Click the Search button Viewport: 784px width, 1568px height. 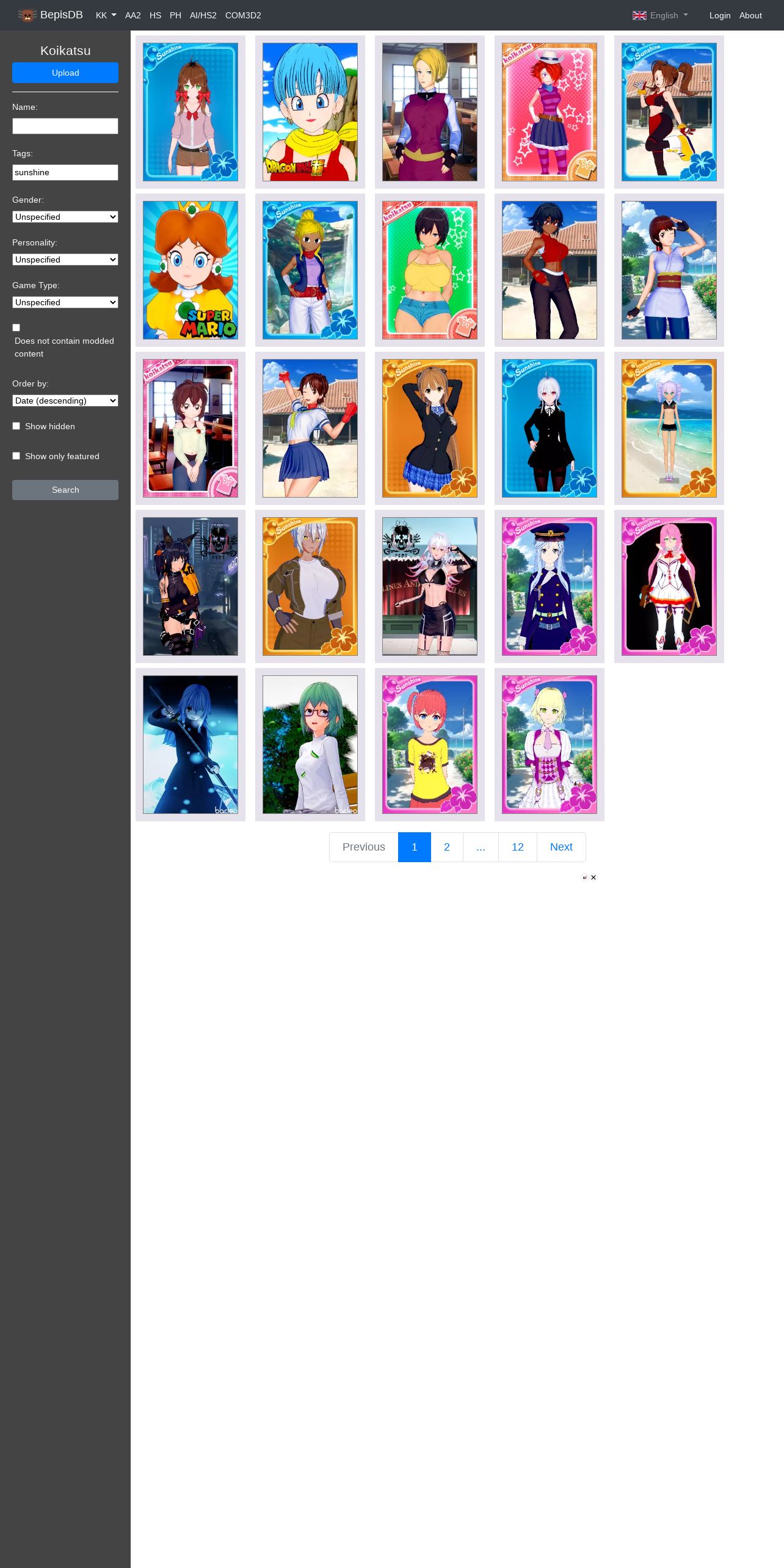coord(65,490)
